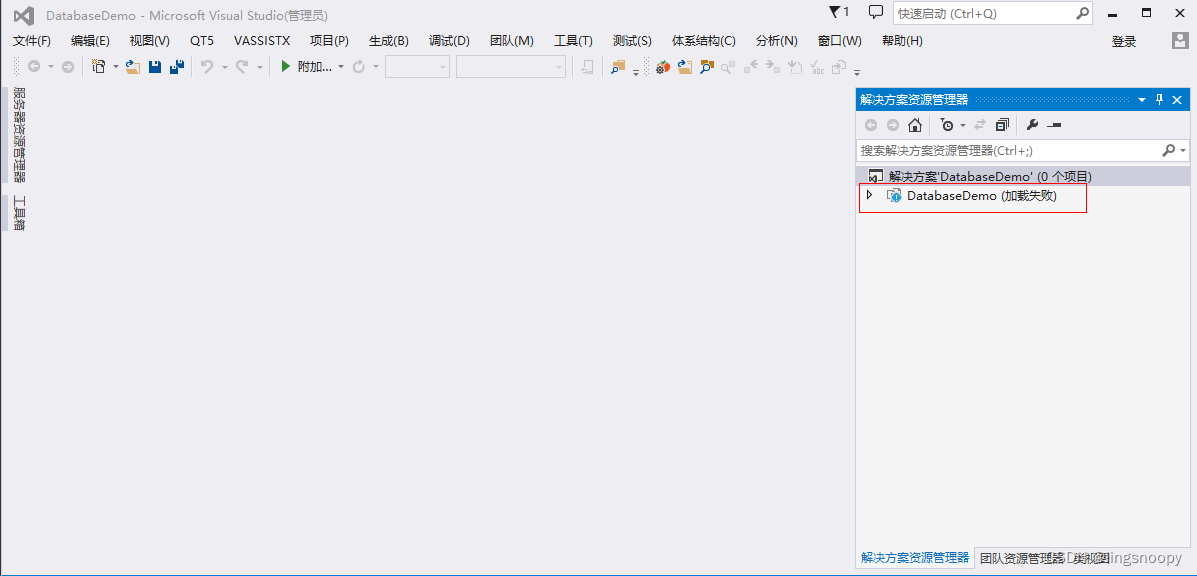
Task: Click the VAssistX find symbol icon
Action: [x=707, y=67]
